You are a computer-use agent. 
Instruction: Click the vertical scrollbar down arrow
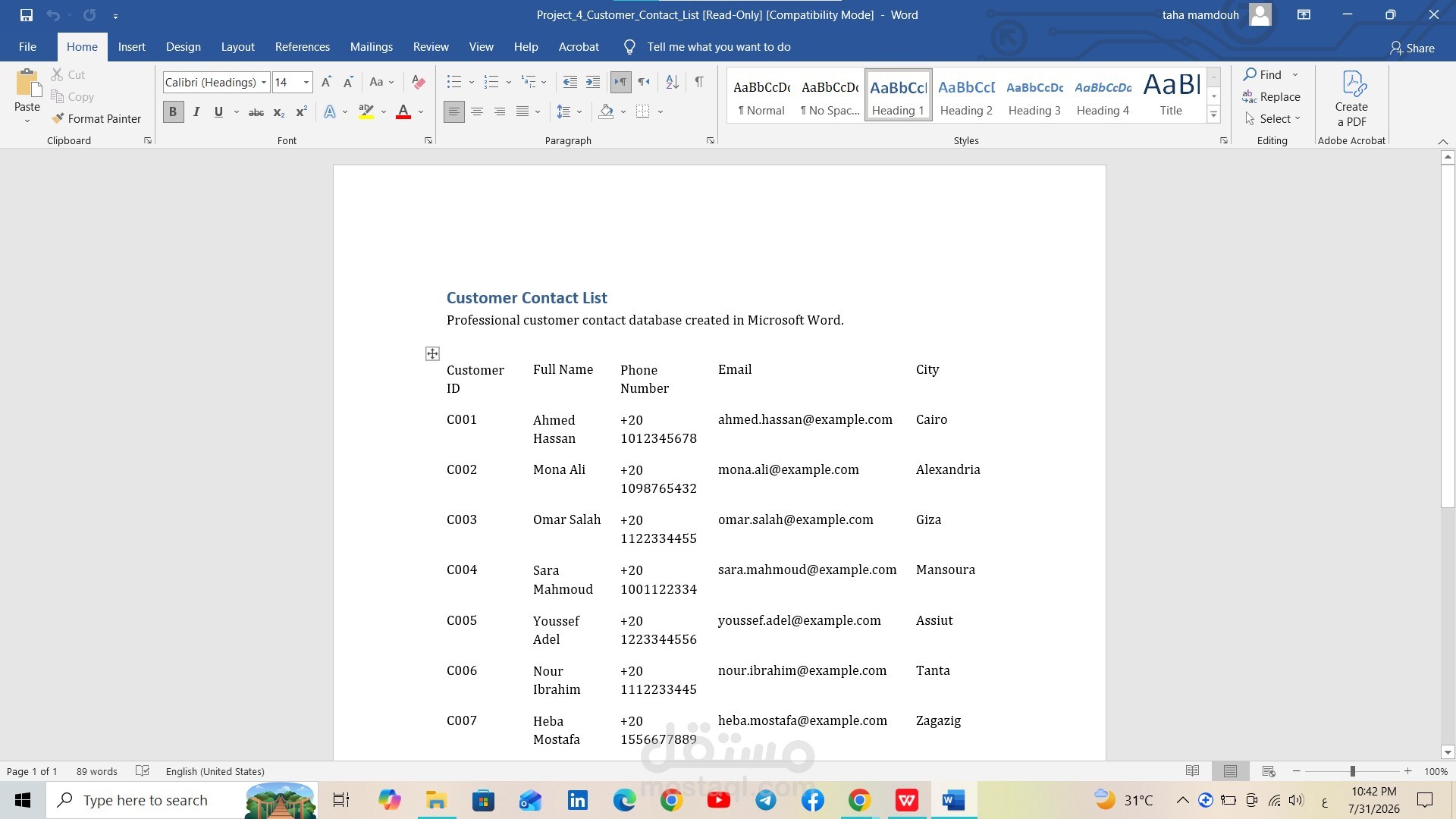click(1448, 752)
